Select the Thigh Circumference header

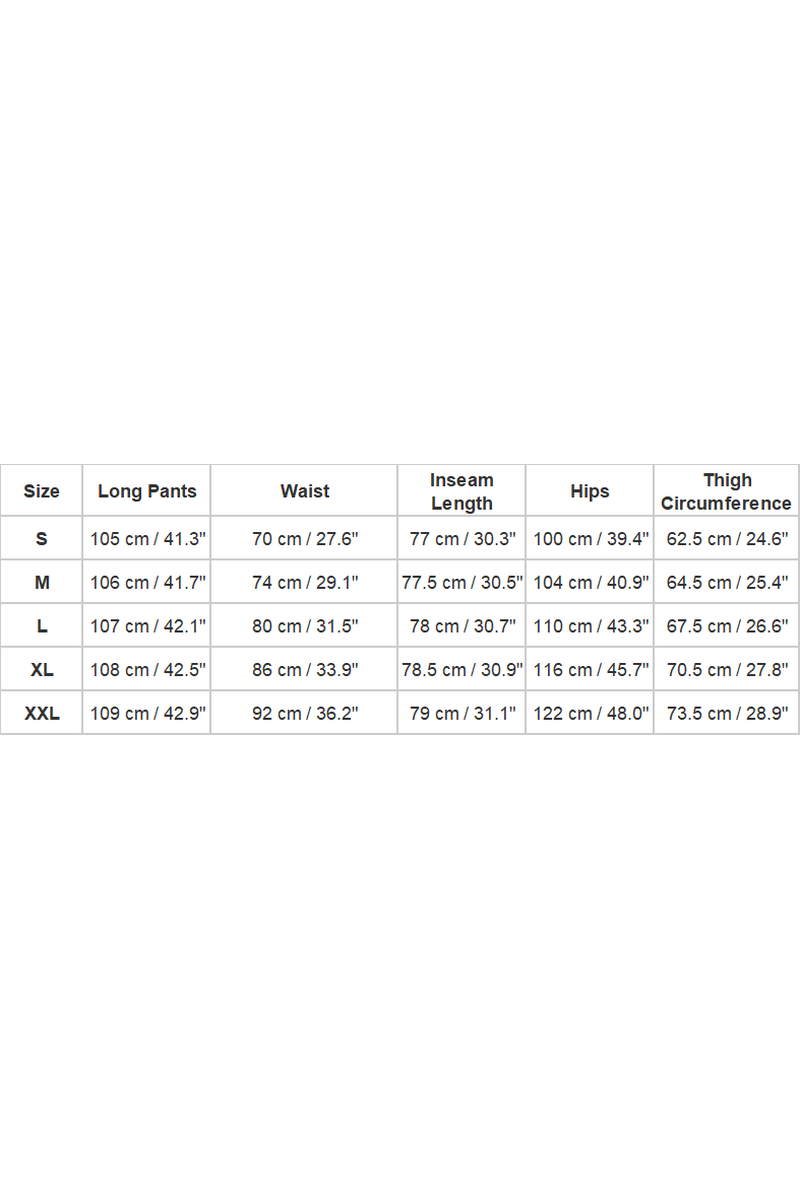click(726, 491)
